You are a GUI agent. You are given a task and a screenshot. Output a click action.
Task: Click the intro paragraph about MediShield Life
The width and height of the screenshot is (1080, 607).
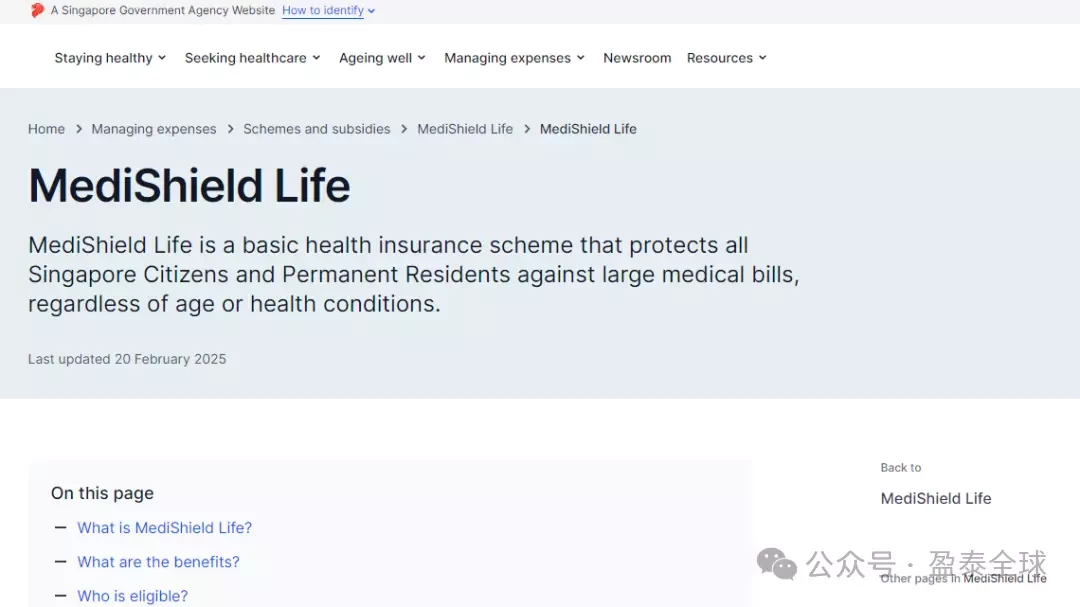pyautogui.click(x=414, y=274)
